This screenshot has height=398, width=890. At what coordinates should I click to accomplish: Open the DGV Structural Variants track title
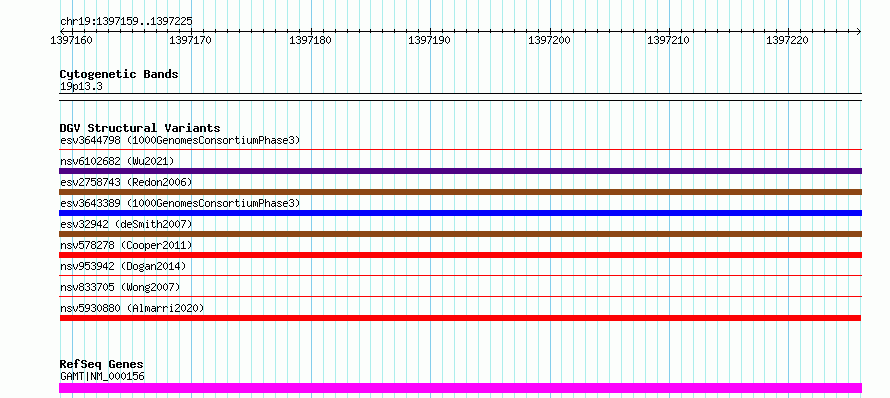[x=140, y=128]
